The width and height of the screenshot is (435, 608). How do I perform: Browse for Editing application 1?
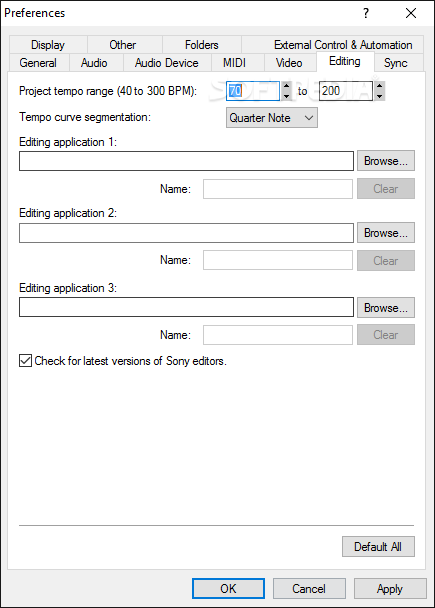click(x=386, y=161)
